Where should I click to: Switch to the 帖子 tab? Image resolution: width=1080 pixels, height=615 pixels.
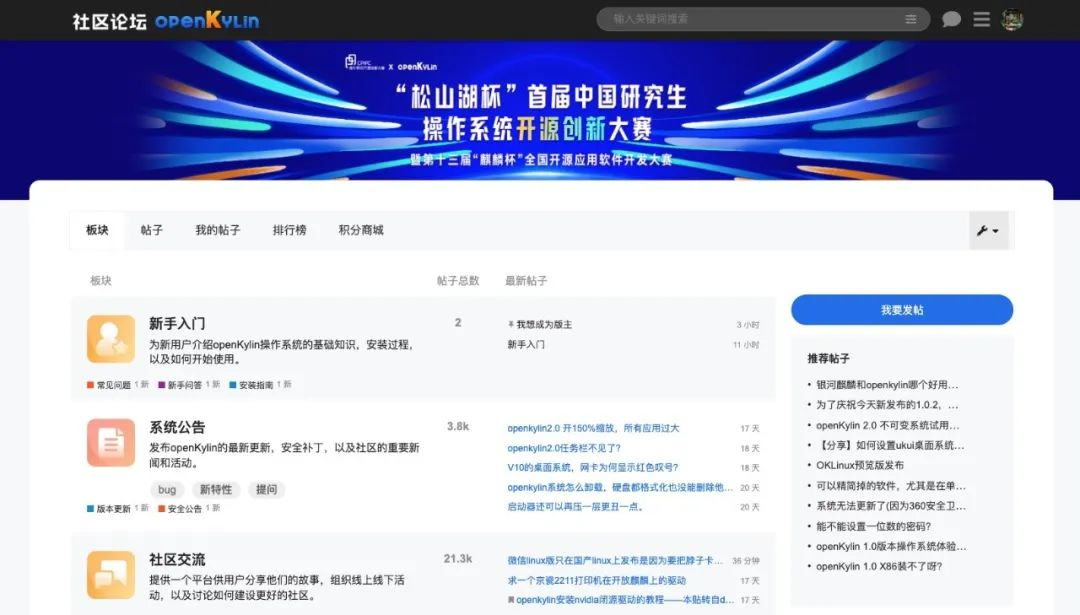pos(152,230)
